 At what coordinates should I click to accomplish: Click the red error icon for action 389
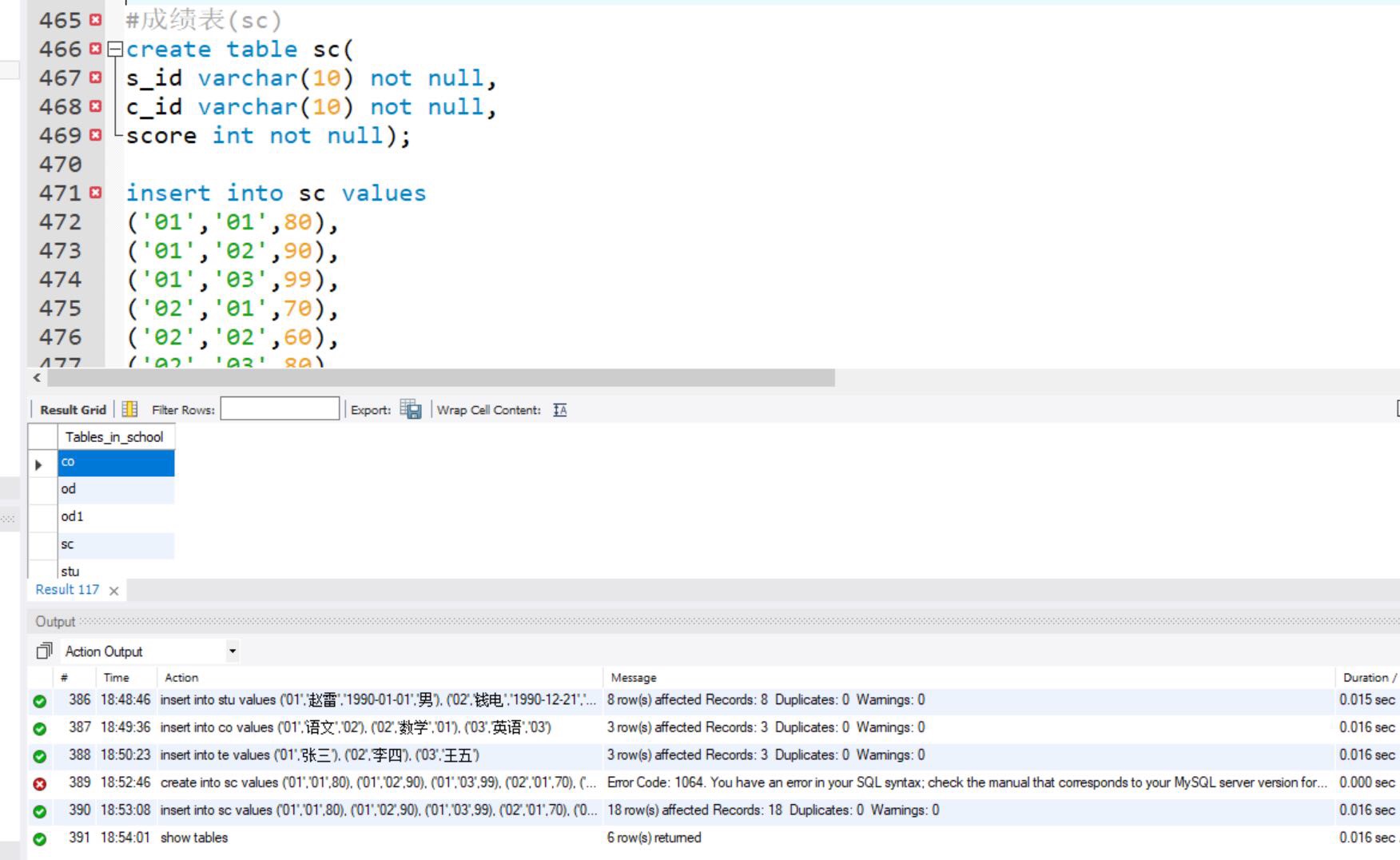tap(39, 783)
